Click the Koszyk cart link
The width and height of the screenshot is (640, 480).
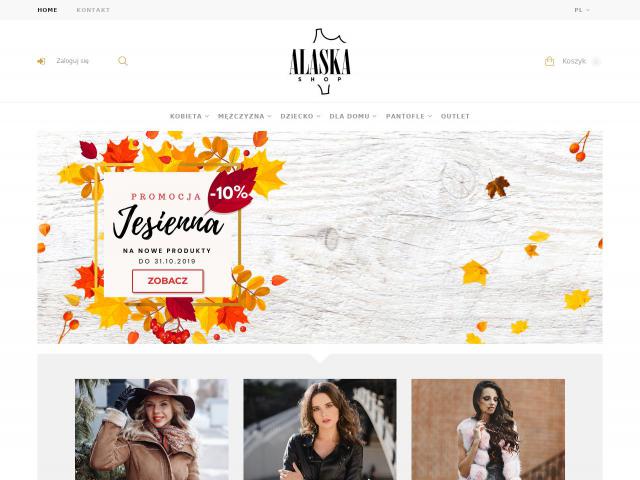(574, 61)
